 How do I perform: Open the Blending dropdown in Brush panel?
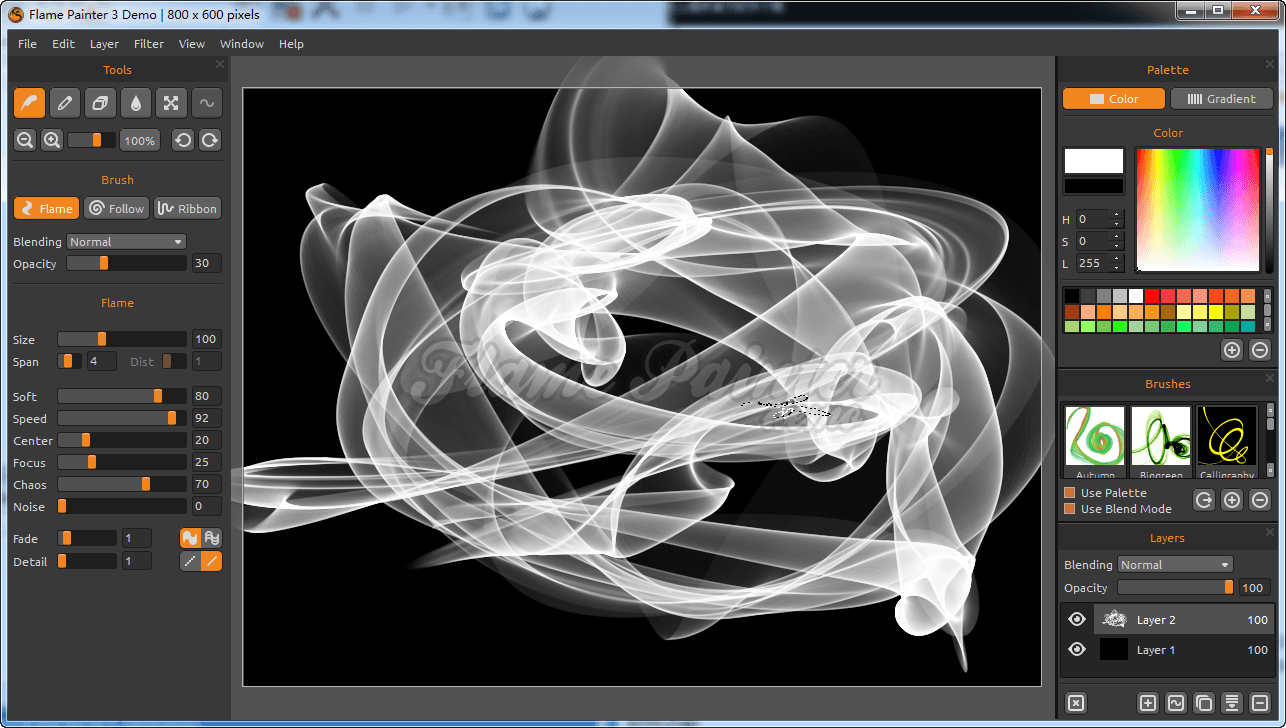[126, 241]
